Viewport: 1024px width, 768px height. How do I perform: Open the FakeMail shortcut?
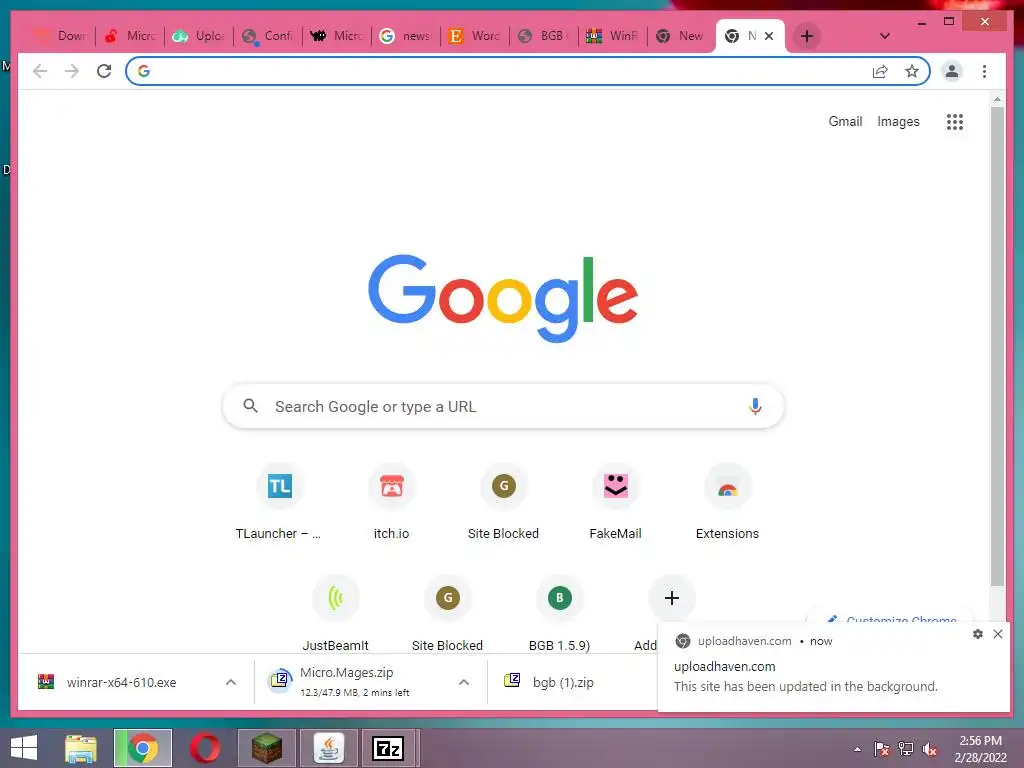(615, 503)
